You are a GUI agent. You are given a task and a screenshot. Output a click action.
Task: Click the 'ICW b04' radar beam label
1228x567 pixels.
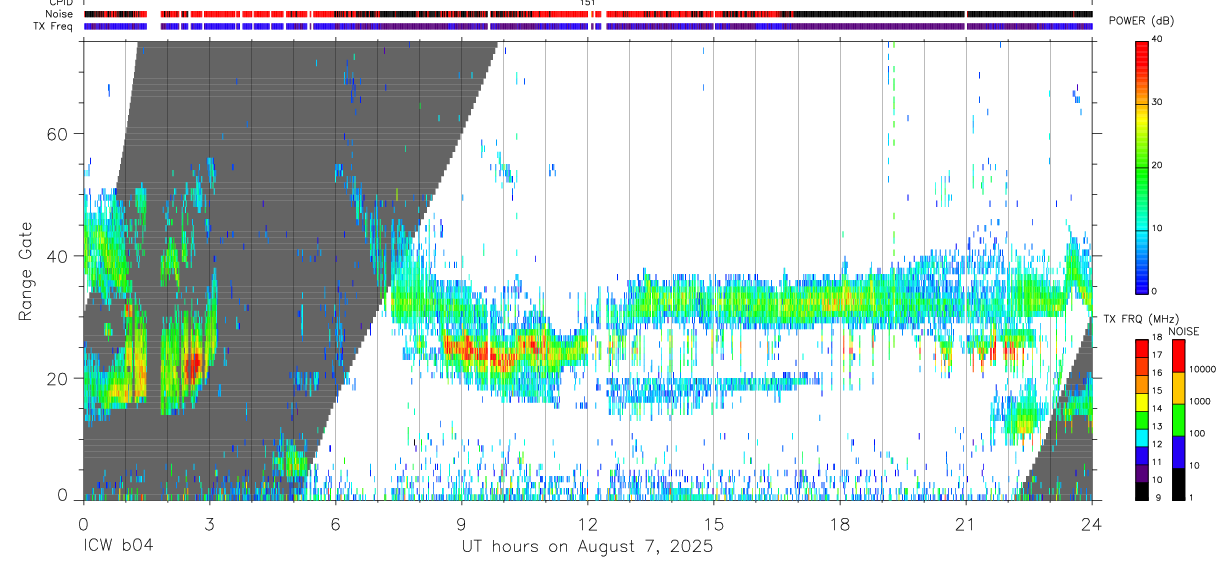point(118,547)
